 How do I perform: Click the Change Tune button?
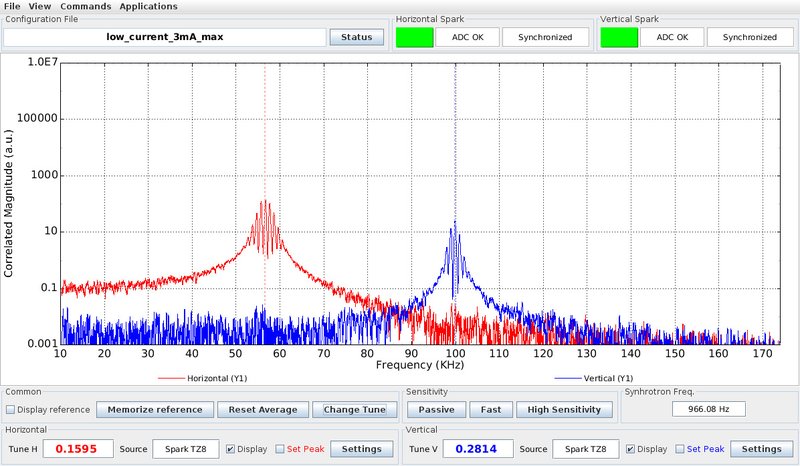coord(355,409)
